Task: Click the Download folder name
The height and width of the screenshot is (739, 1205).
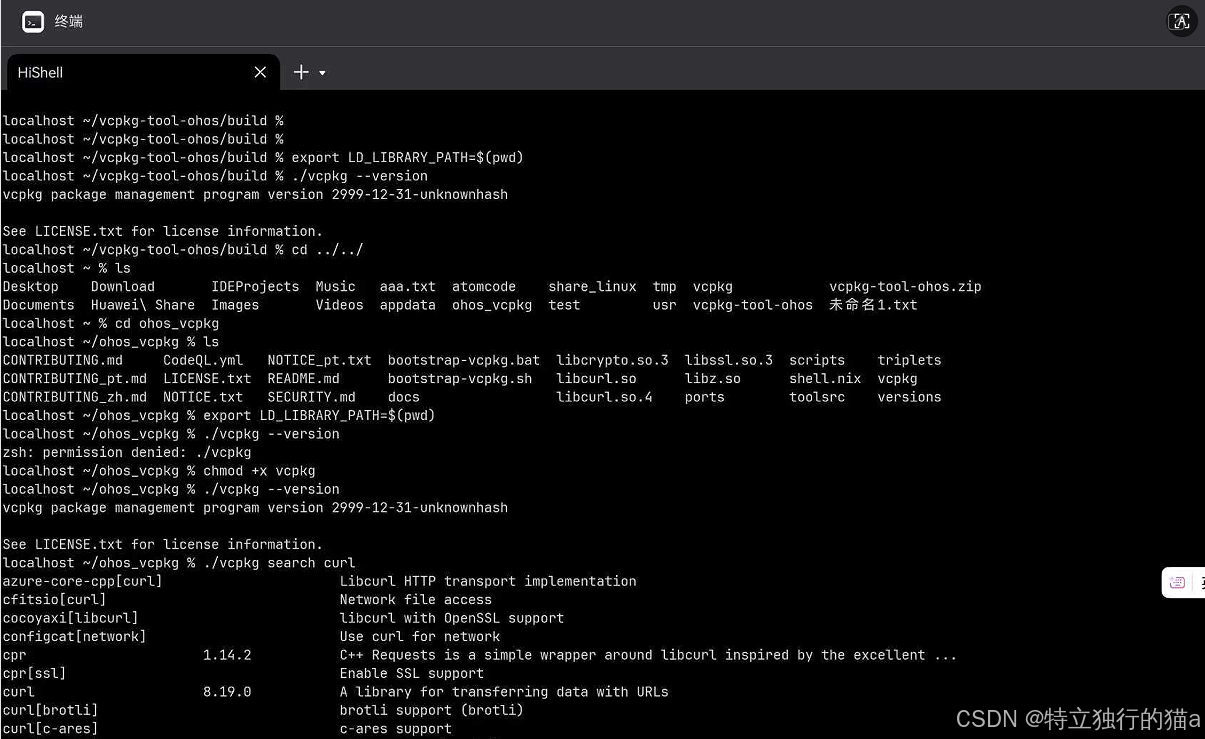Action: 123,286
